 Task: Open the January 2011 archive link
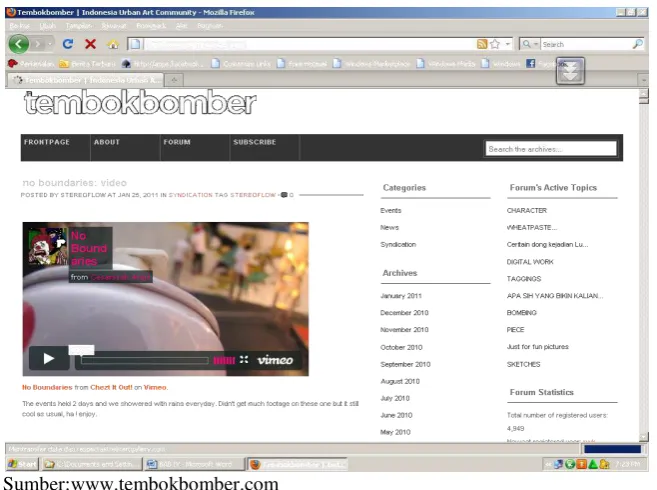click(x=401, y=296)
